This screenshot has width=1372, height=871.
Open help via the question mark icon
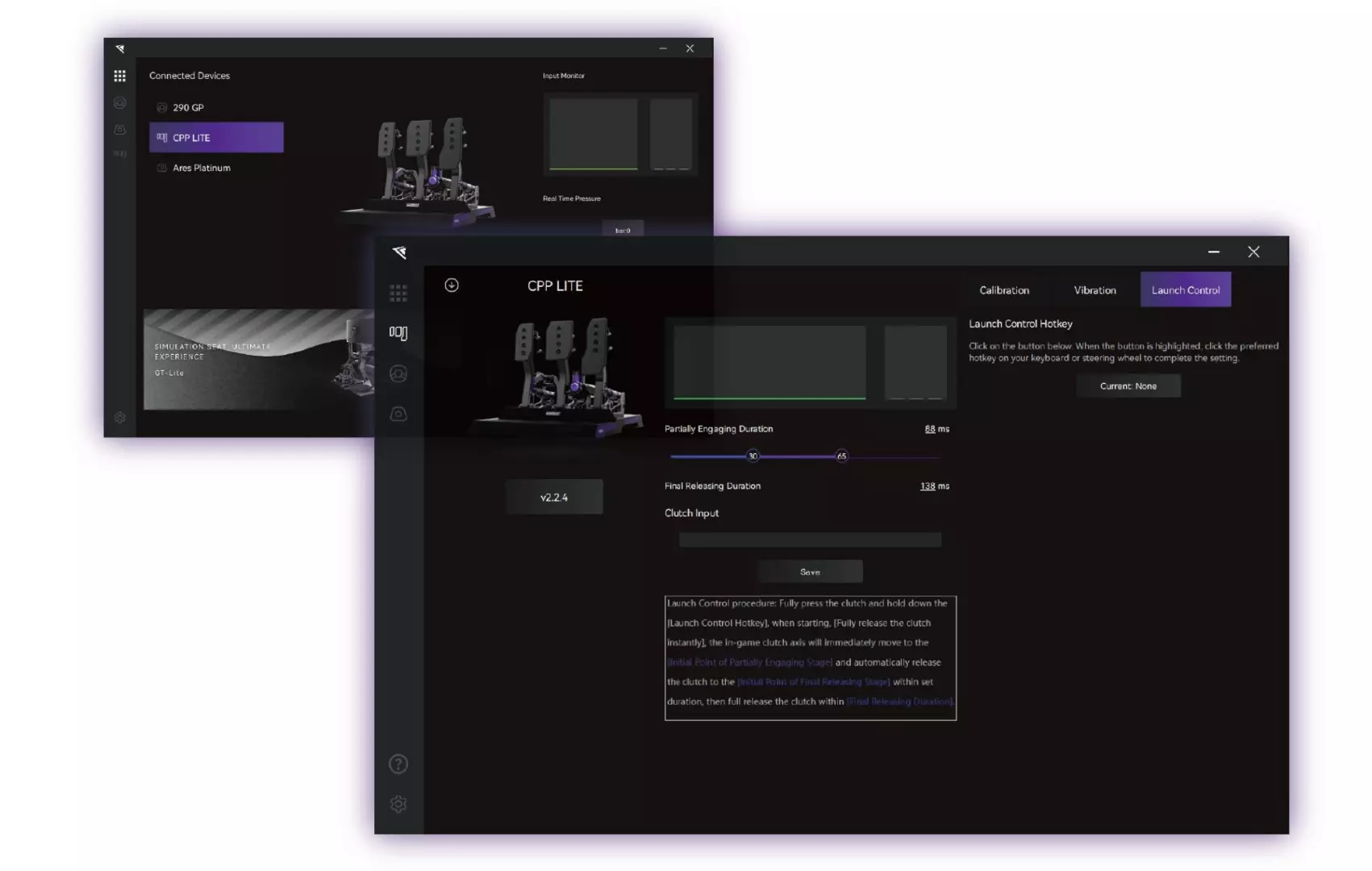click(398, 764)
